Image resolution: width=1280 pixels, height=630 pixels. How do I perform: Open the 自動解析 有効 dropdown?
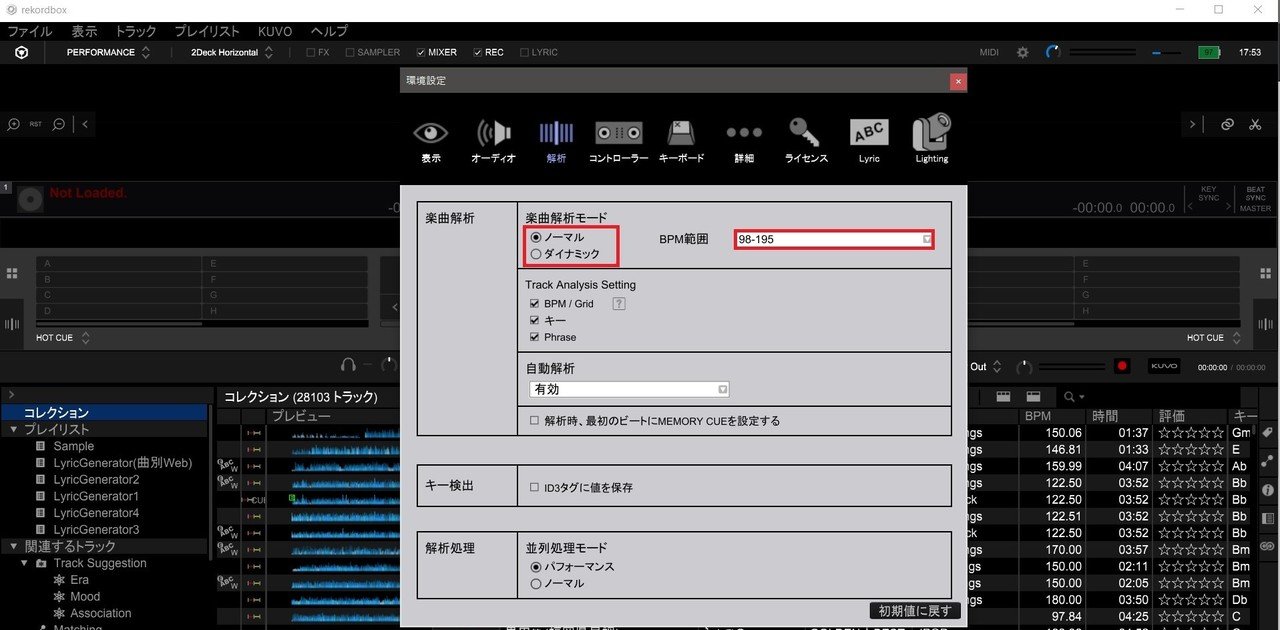[629, 389]
